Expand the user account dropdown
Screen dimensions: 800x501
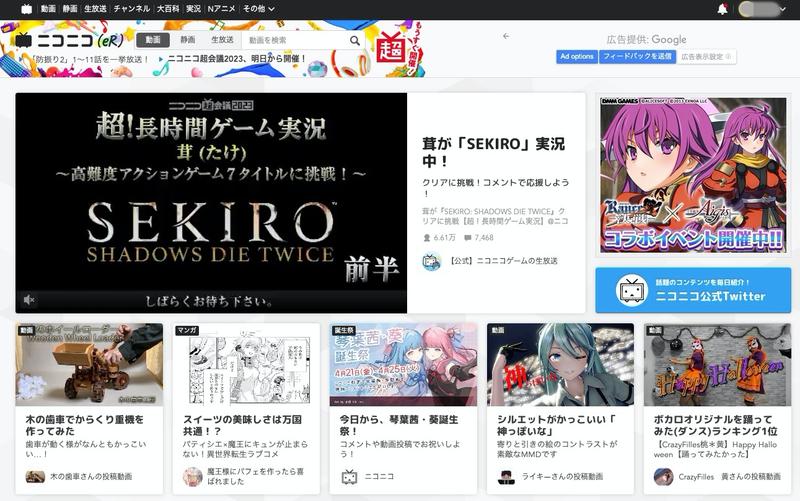point(762,9)
